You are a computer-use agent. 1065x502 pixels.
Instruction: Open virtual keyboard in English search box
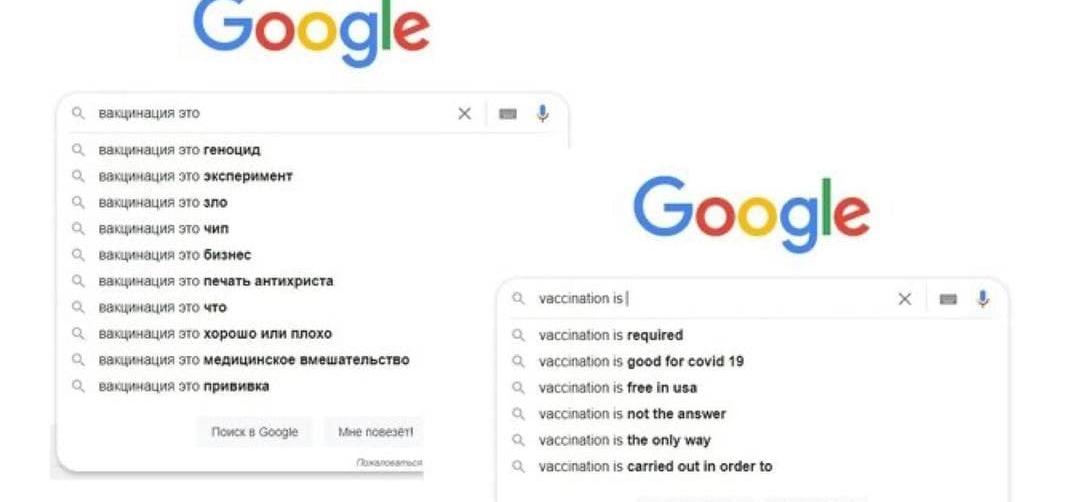point(948,300)
